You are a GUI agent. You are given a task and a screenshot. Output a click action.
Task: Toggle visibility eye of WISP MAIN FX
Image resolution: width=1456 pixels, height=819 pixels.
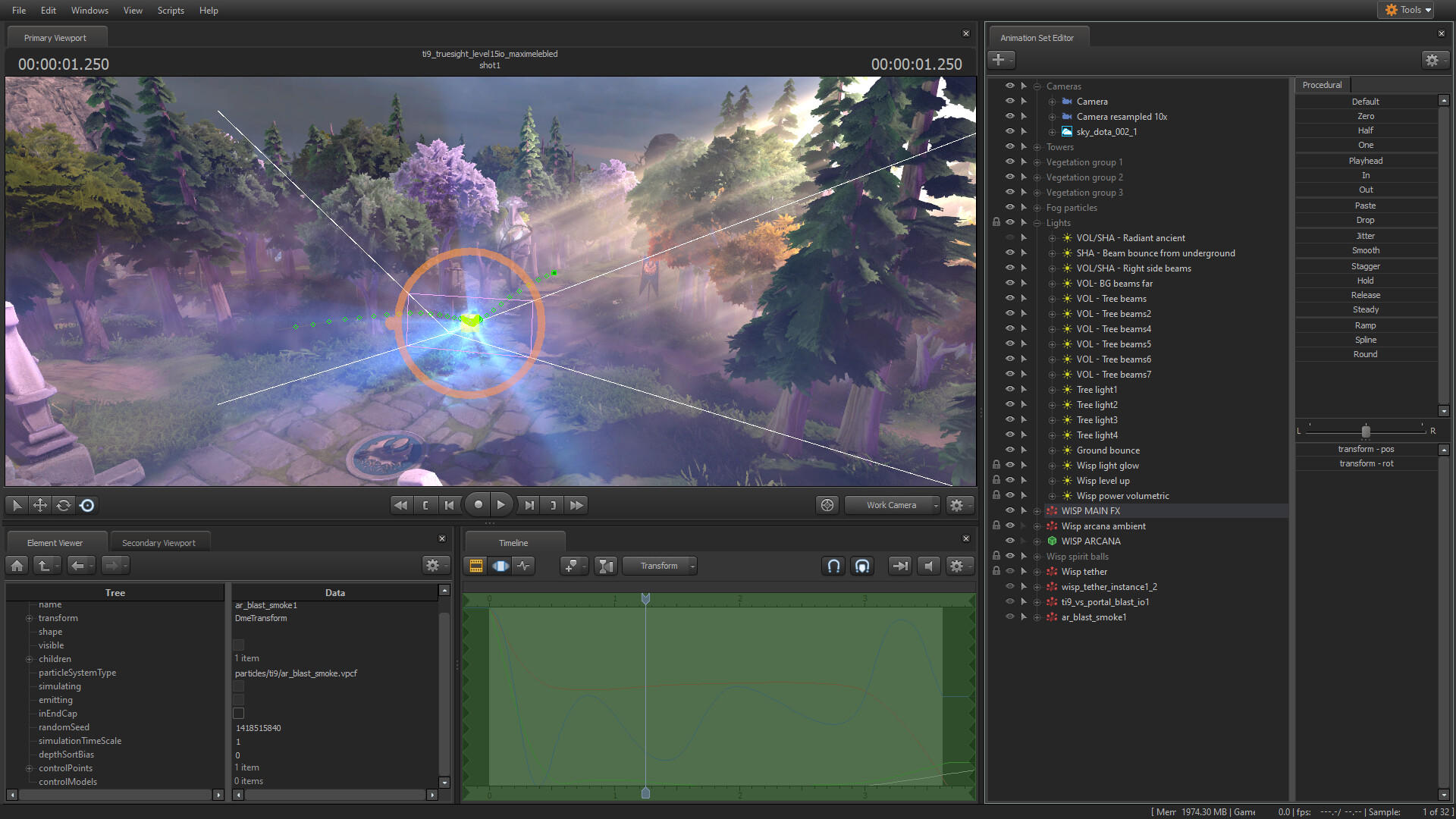(1009, 510)
